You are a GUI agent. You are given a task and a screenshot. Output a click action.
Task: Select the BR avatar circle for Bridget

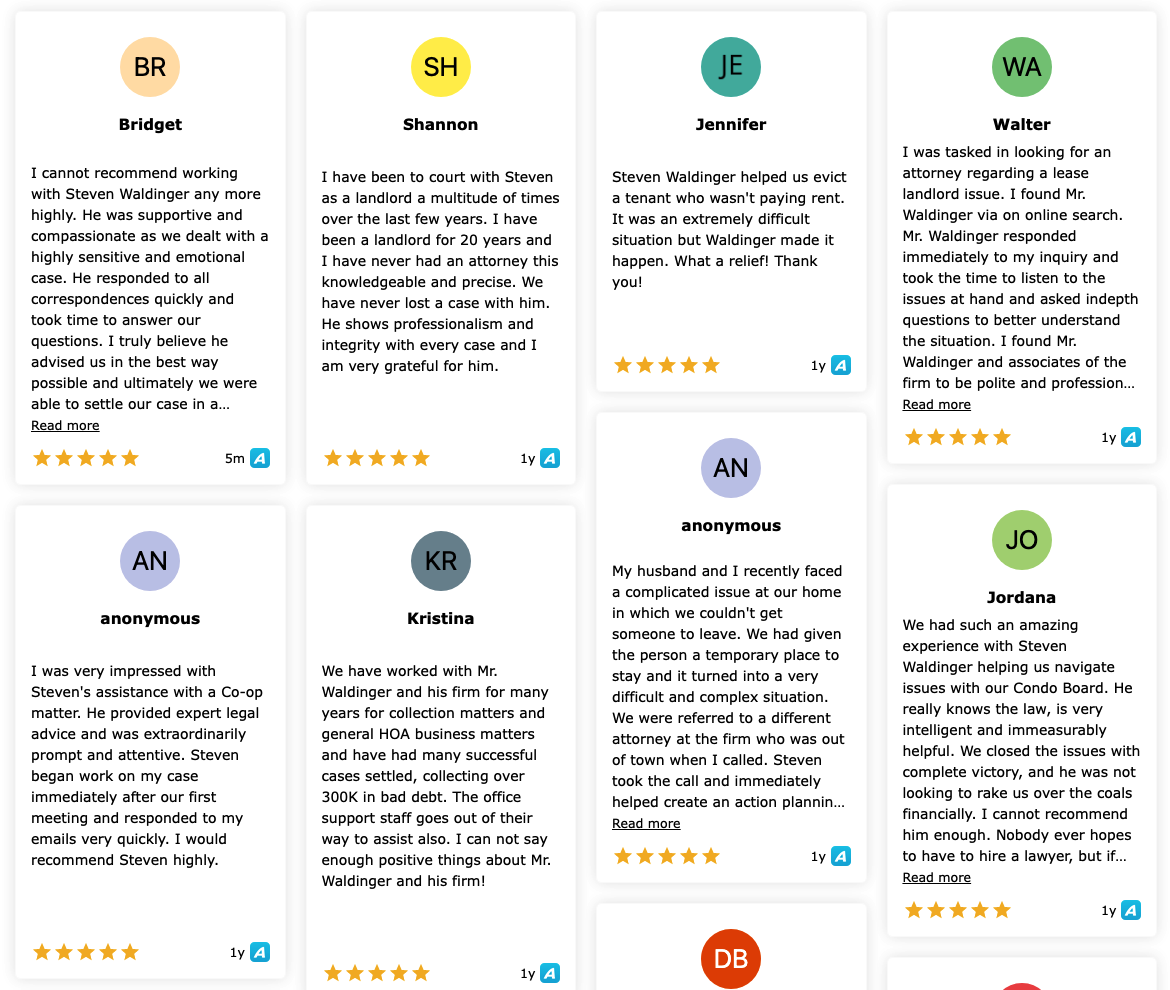(150, 67)
